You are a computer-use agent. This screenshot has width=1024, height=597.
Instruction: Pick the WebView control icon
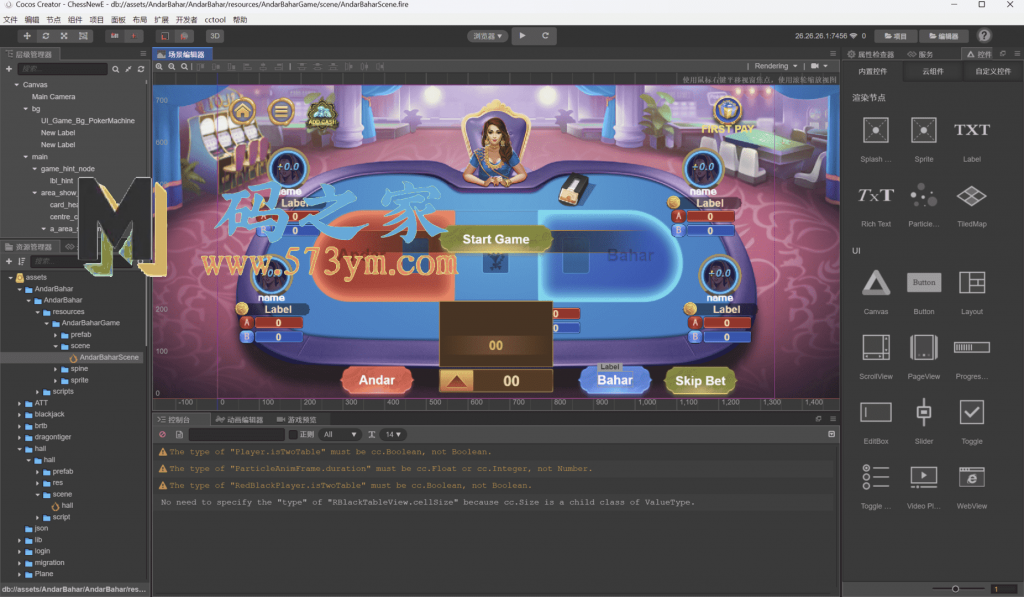point(972,477)
